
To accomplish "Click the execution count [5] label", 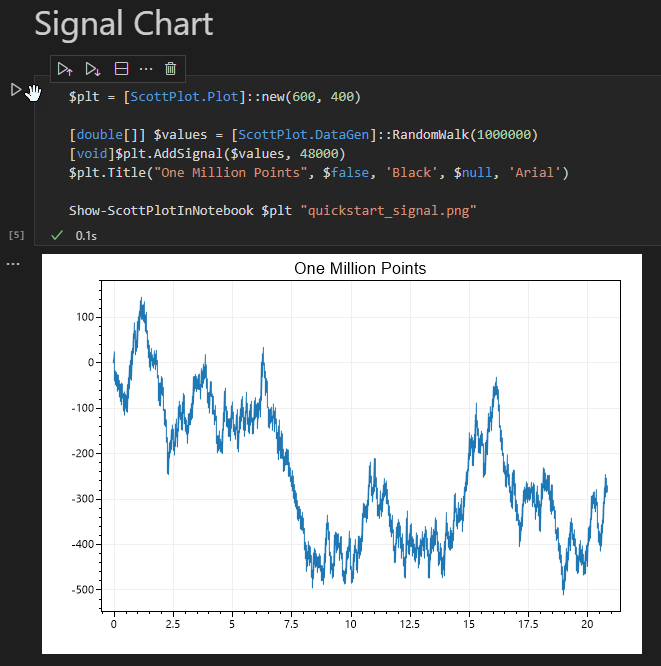I will (x=17, y=235).
